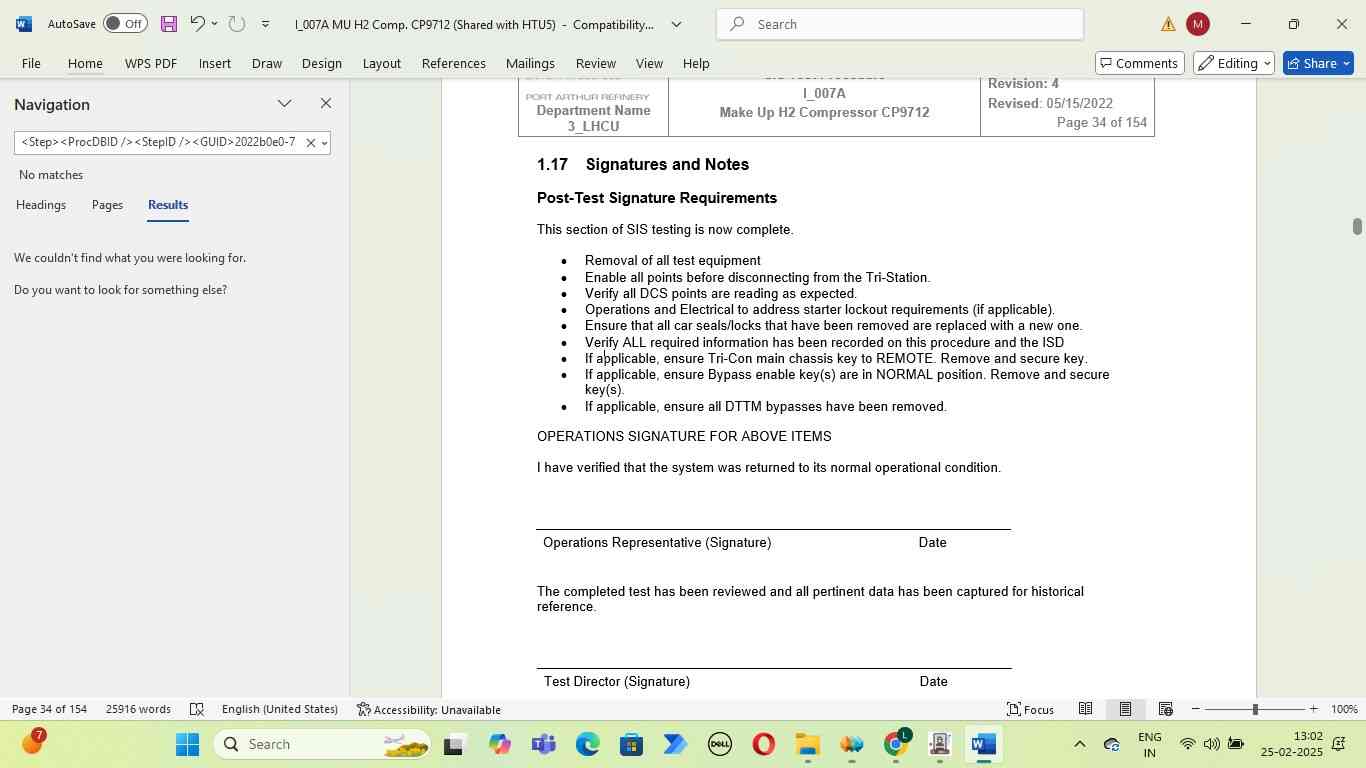Open the Draw ribbon tab
The image size is (1366, 768).
[x=266, y=63]
